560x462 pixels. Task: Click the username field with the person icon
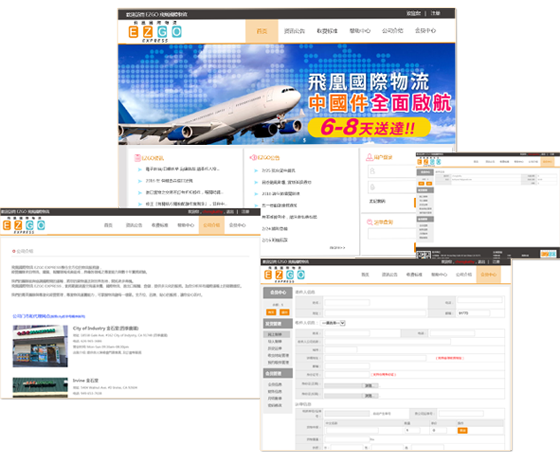click(x=392, y=171)
